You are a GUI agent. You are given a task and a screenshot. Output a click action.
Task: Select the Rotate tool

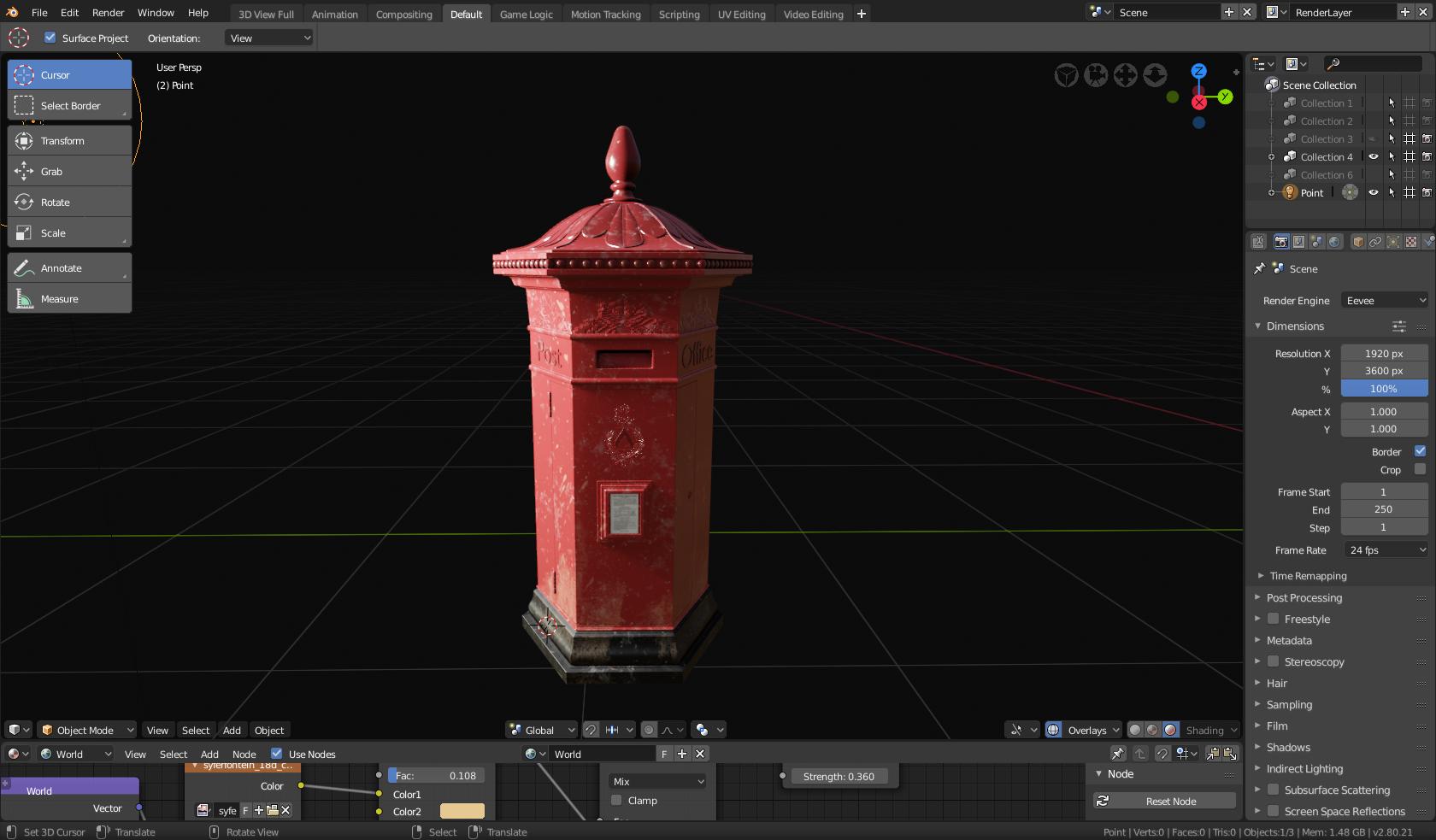69,202
